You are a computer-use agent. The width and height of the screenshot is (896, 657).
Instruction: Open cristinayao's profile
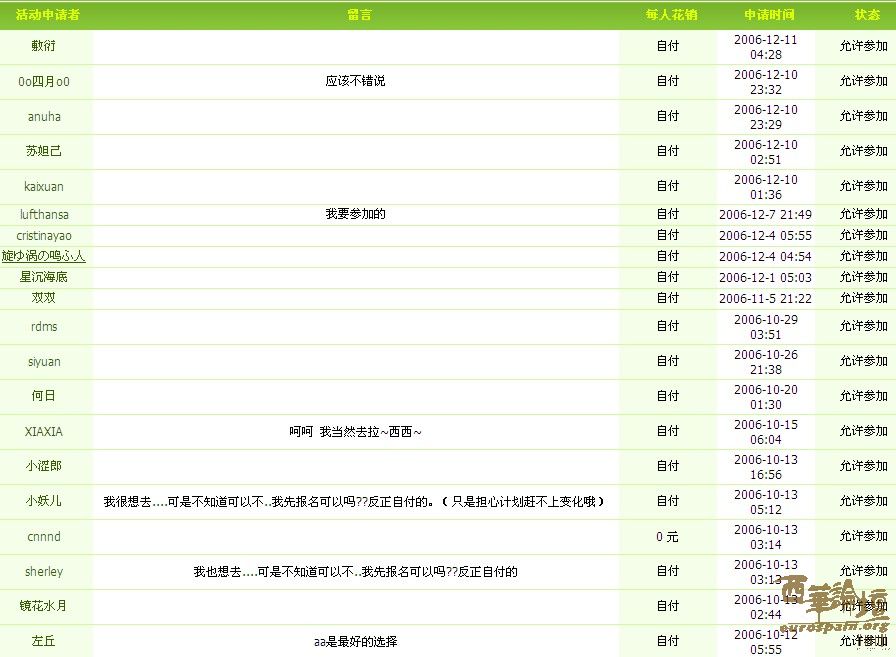coord(44,235)
